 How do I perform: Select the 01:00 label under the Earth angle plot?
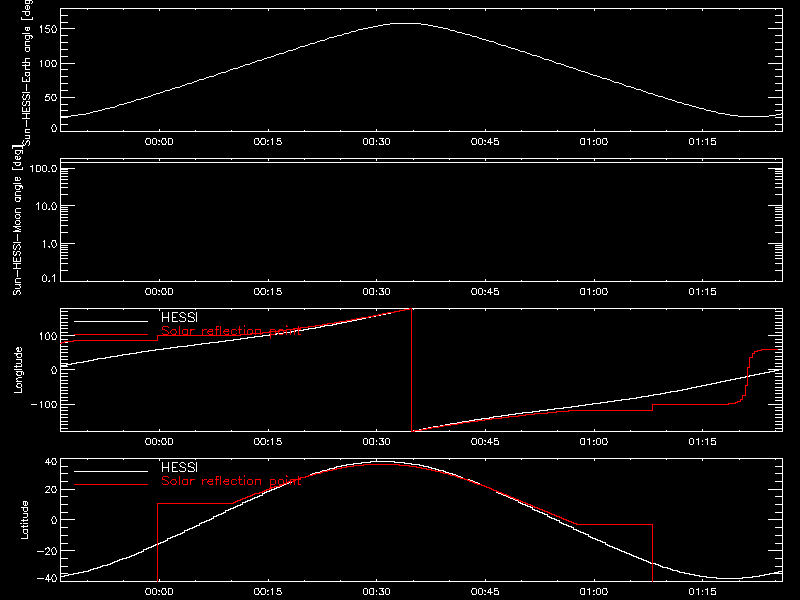tap(594, 142)
